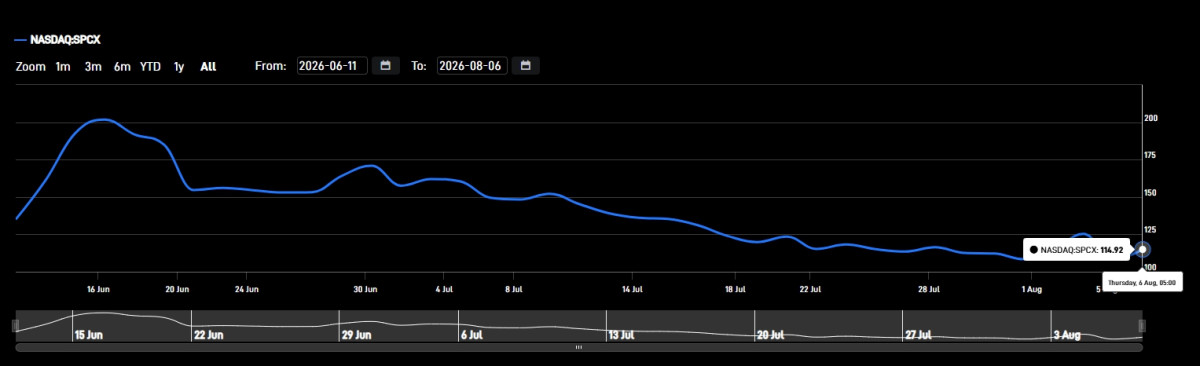Select 3m zoom range

93,67
